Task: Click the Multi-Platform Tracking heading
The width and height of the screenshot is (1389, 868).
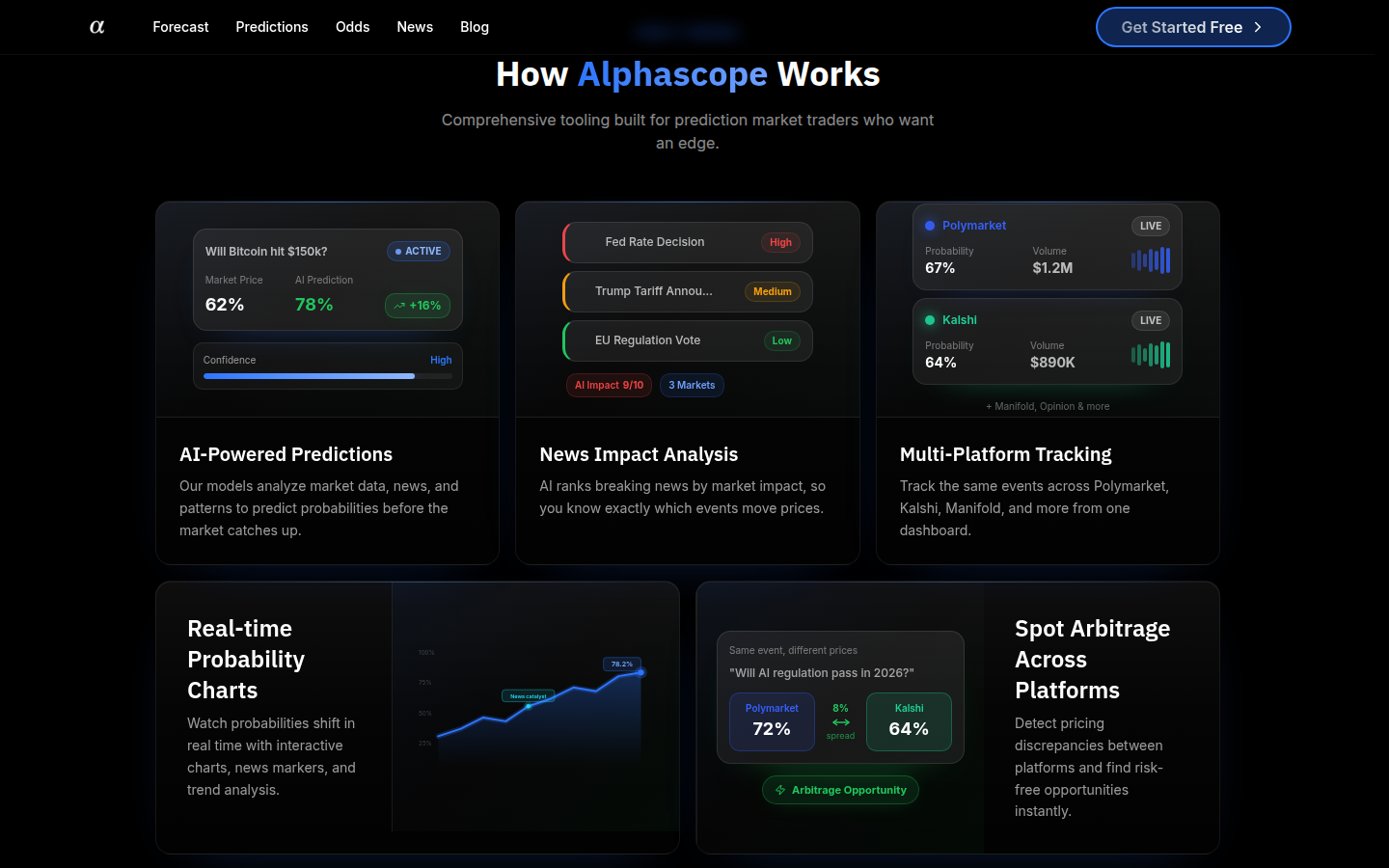Action: coord(1006,454)
